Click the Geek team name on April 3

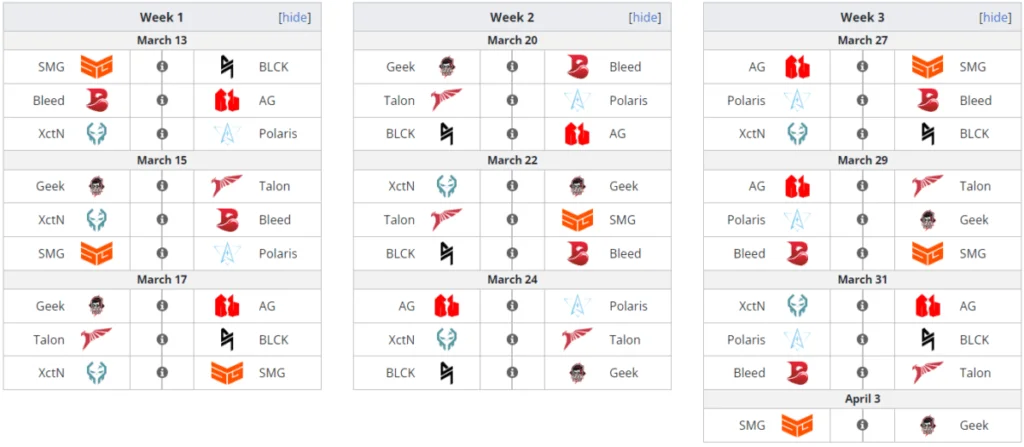(x=974, y=425)
